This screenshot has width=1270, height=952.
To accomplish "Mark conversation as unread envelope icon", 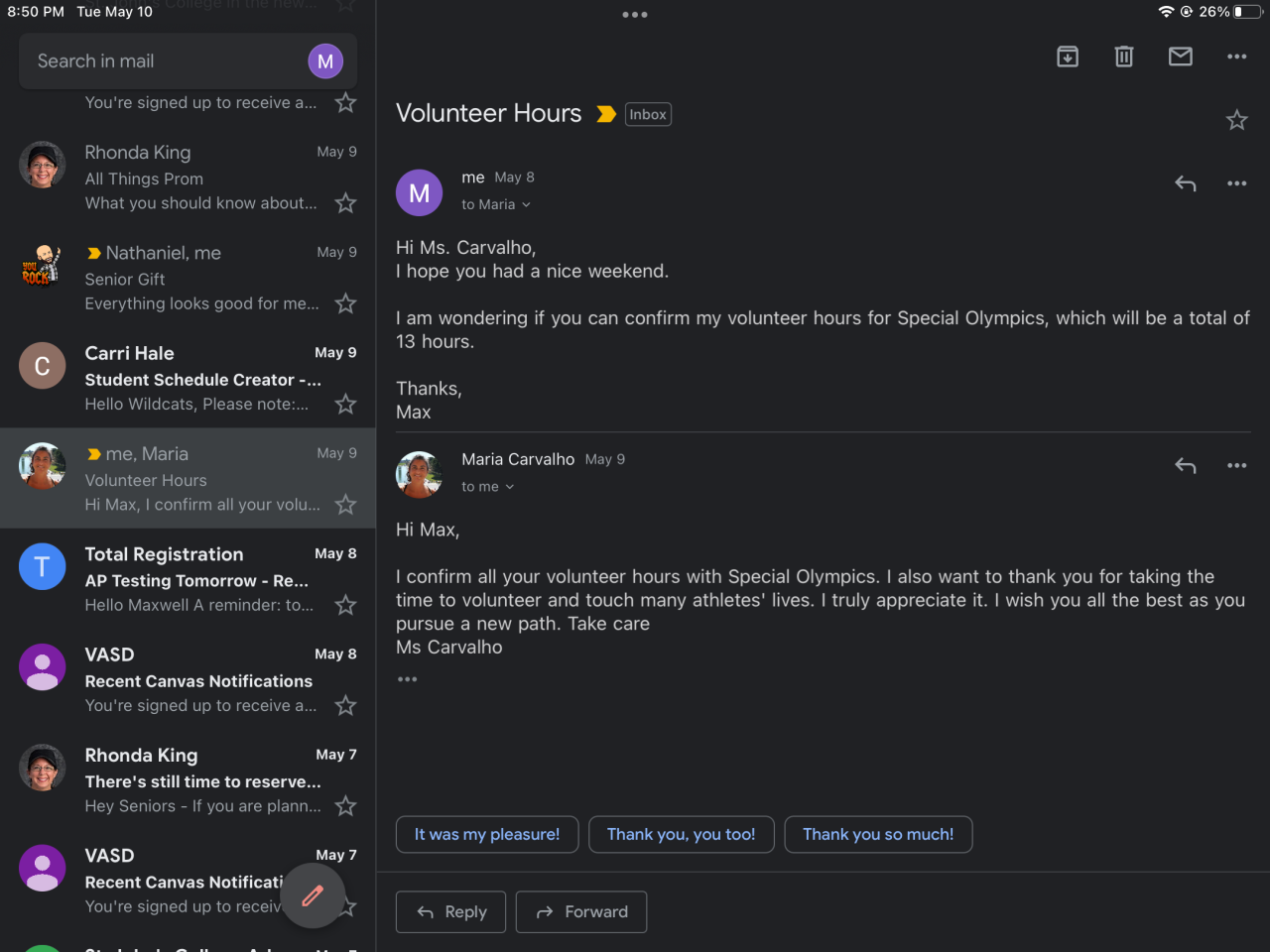I will coord(1181,57).
